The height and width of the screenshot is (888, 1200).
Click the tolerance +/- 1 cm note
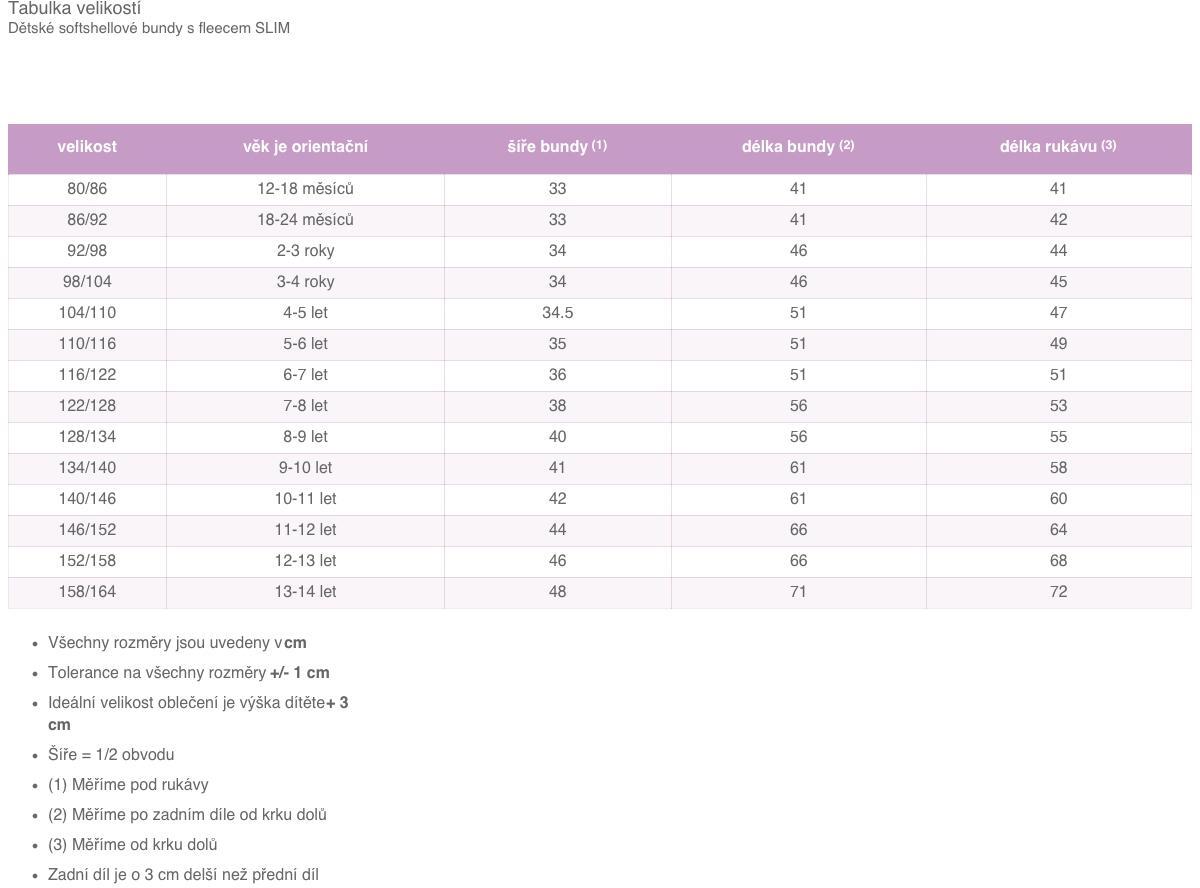tap(189, 673)
